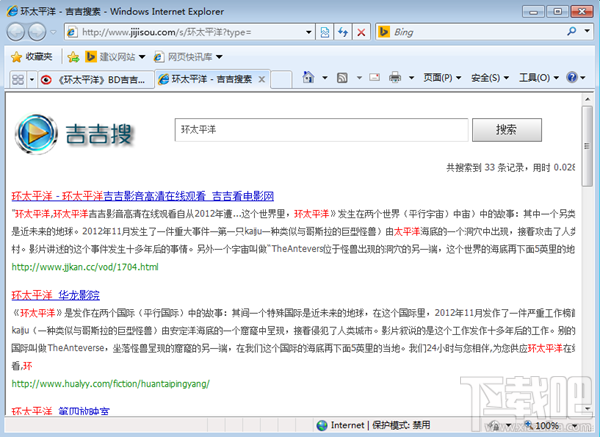
Task: Click the 环太平洋 search input field
Action: 321,130
